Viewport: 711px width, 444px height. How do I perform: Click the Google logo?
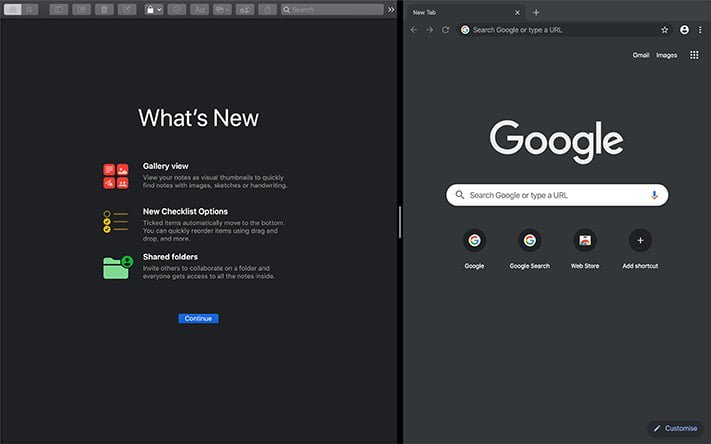tap(556, 141)
